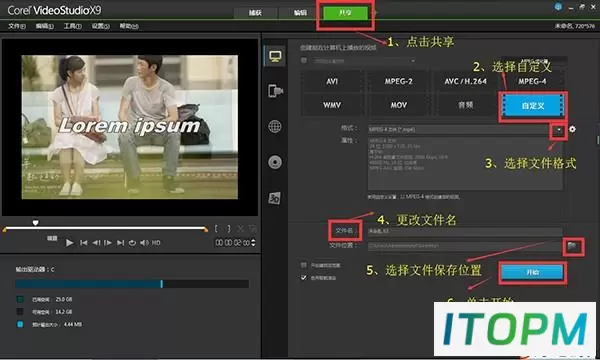600x360 pixels.
Task: Play the preview video
Action: coord(69,243)
